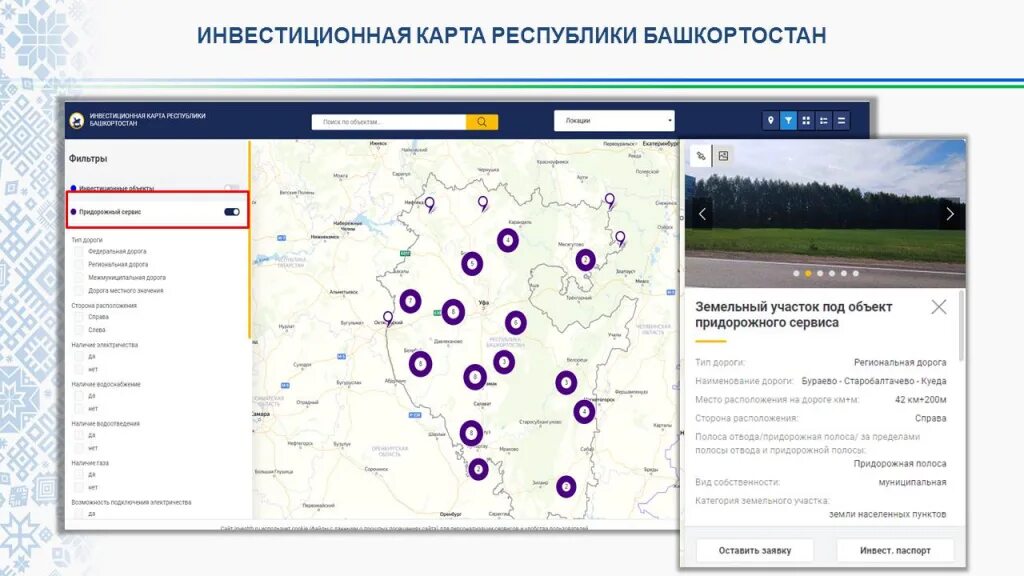
Task: Select the first photo carousel dot
Action: [796, 274]
